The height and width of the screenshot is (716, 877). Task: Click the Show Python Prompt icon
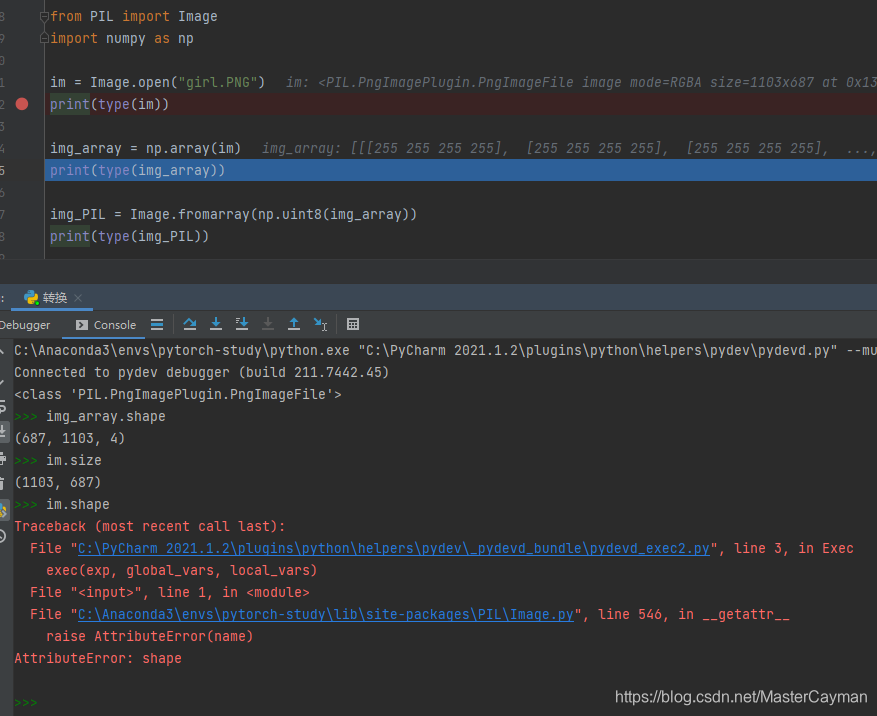coord(3,510)
